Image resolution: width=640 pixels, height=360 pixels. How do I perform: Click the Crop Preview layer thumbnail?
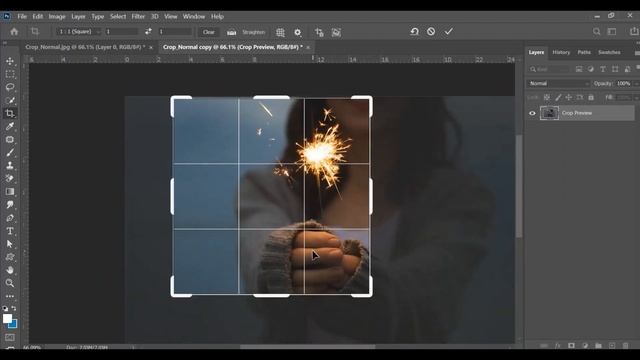pyautogui.click(x=549, y=113)
